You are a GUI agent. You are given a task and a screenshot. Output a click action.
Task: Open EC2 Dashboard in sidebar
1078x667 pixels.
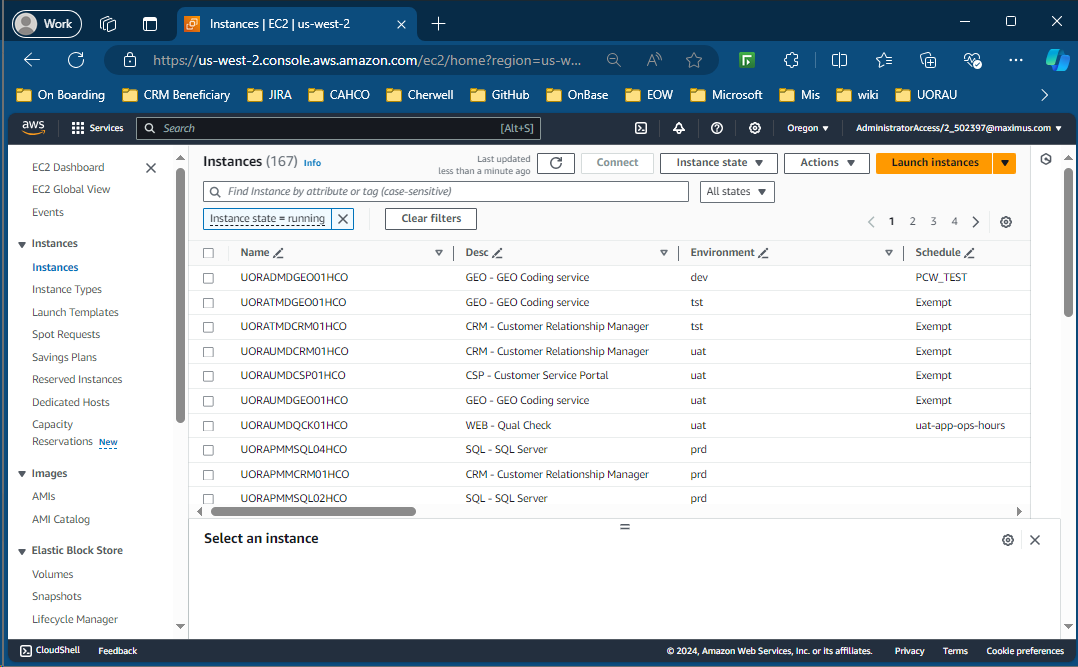68,167
